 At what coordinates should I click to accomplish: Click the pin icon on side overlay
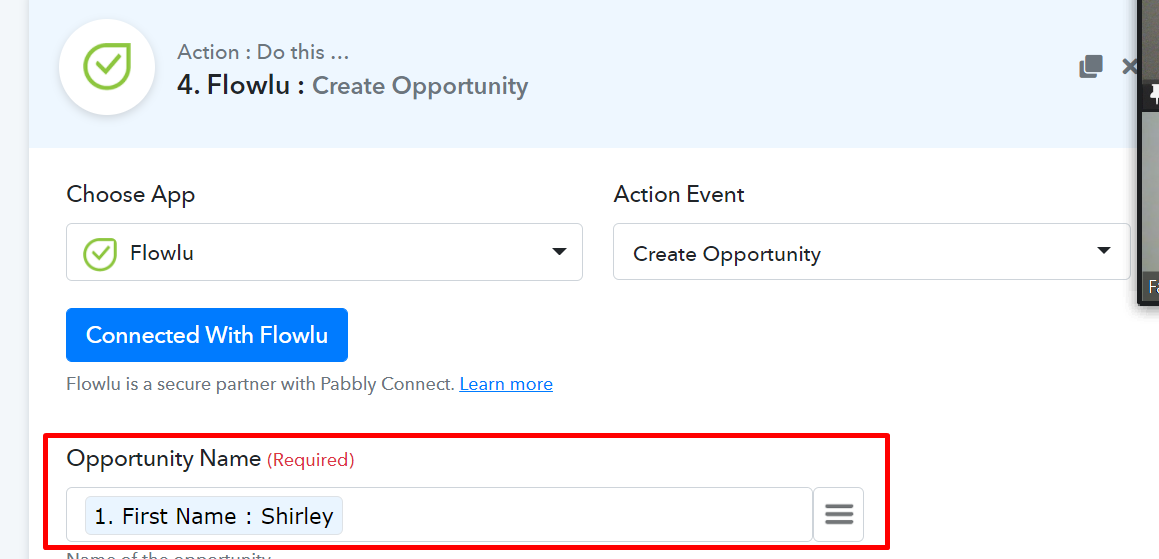click(x=1153, y=95)
